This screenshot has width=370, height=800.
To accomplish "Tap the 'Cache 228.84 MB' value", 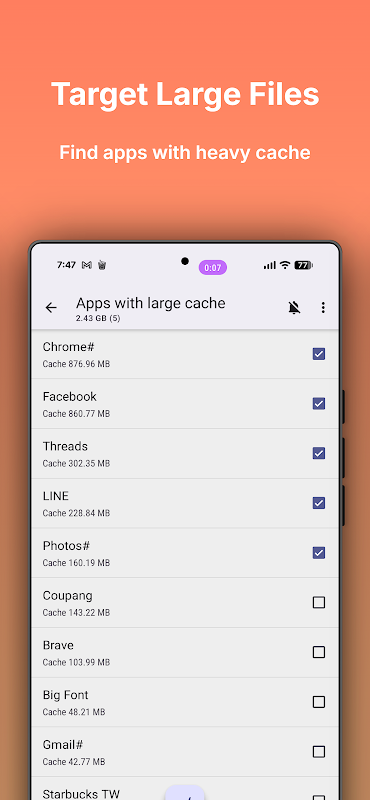I will coord(76,513).
